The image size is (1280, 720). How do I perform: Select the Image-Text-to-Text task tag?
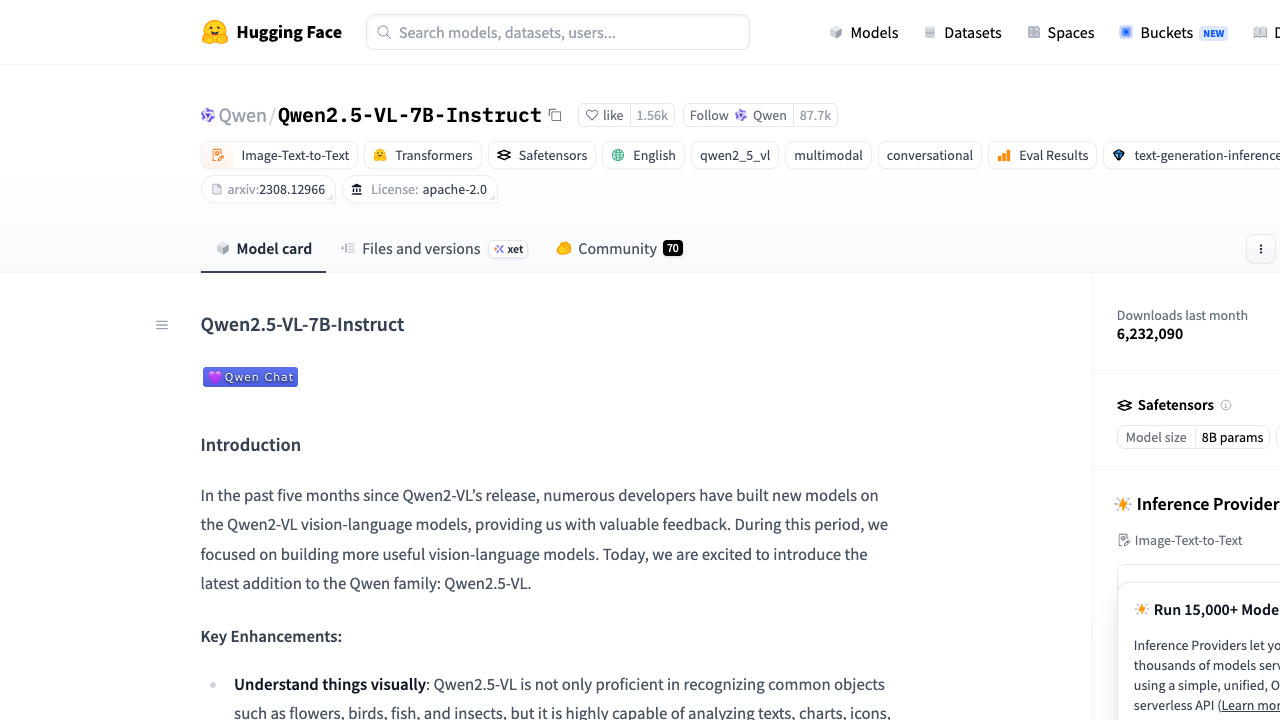280,155
